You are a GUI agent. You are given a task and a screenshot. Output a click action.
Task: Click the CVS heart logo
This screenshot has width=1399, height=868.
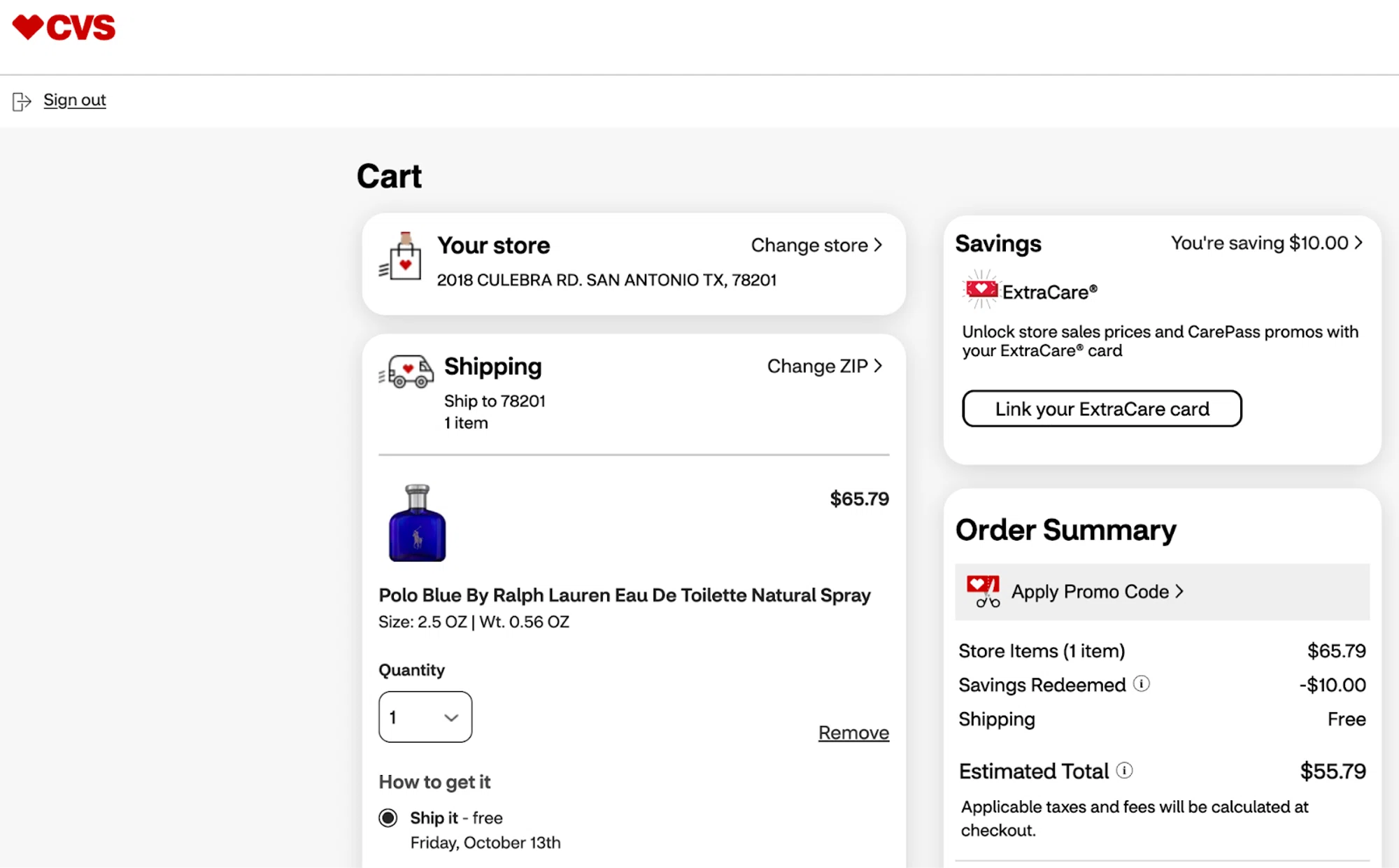(x=64, y=28)
